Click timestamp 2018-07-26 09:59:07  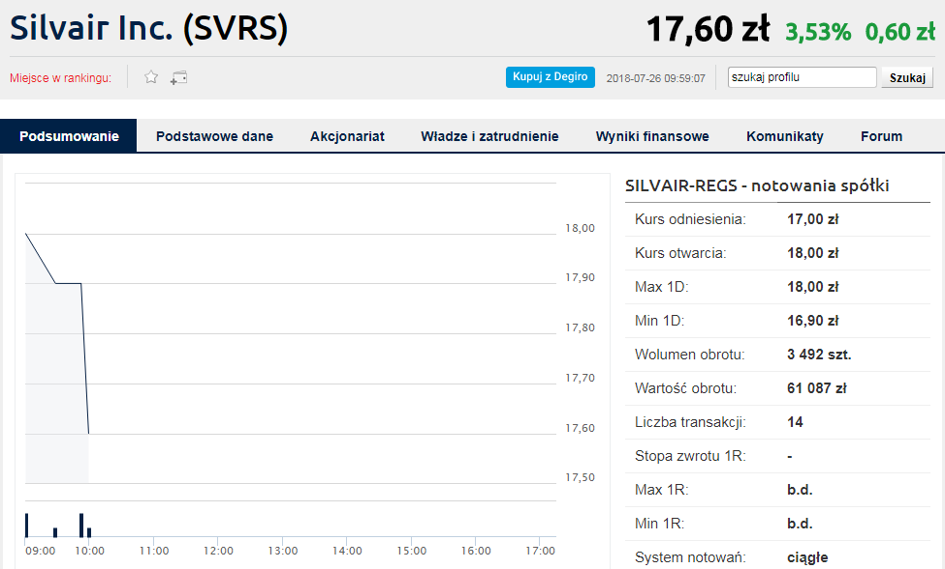coord(656,78)
